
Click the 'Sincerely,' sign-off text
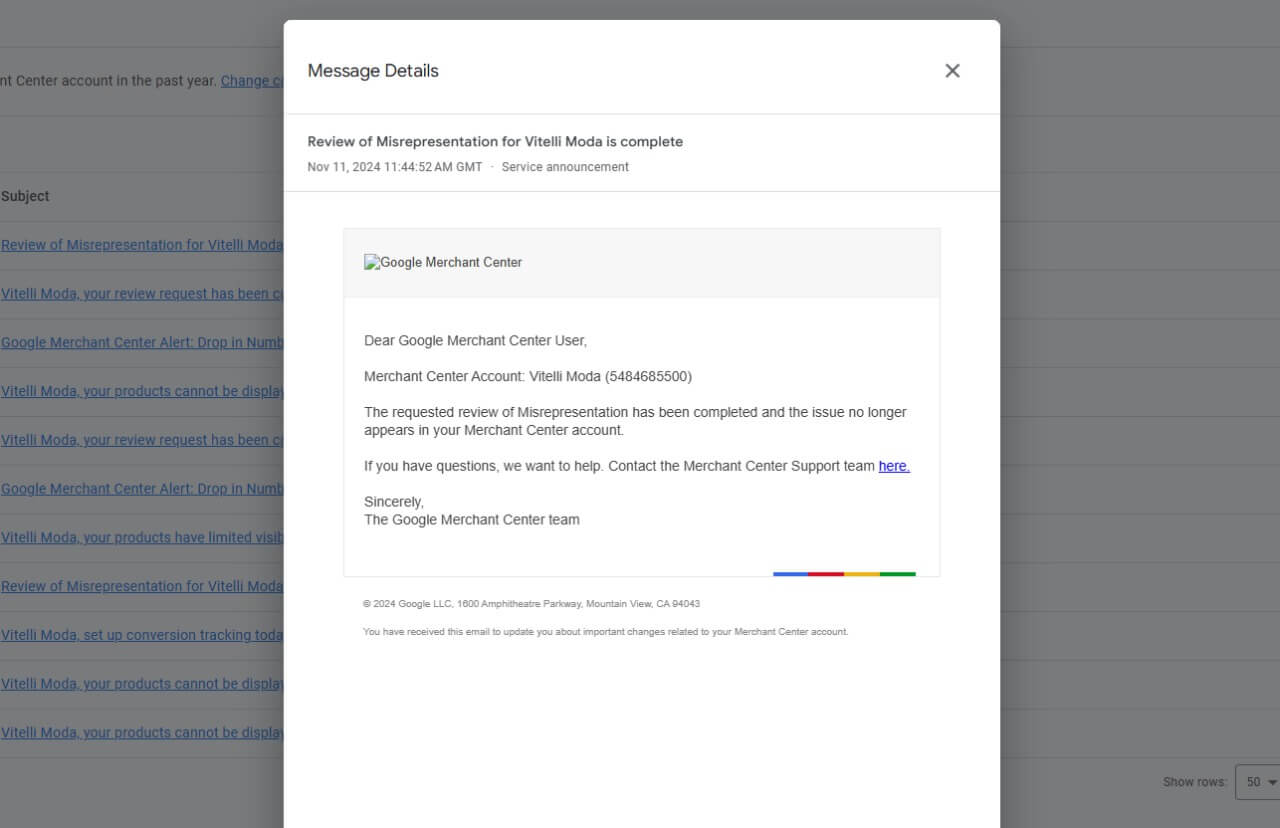pyautogui.click(x=394, y=502)
